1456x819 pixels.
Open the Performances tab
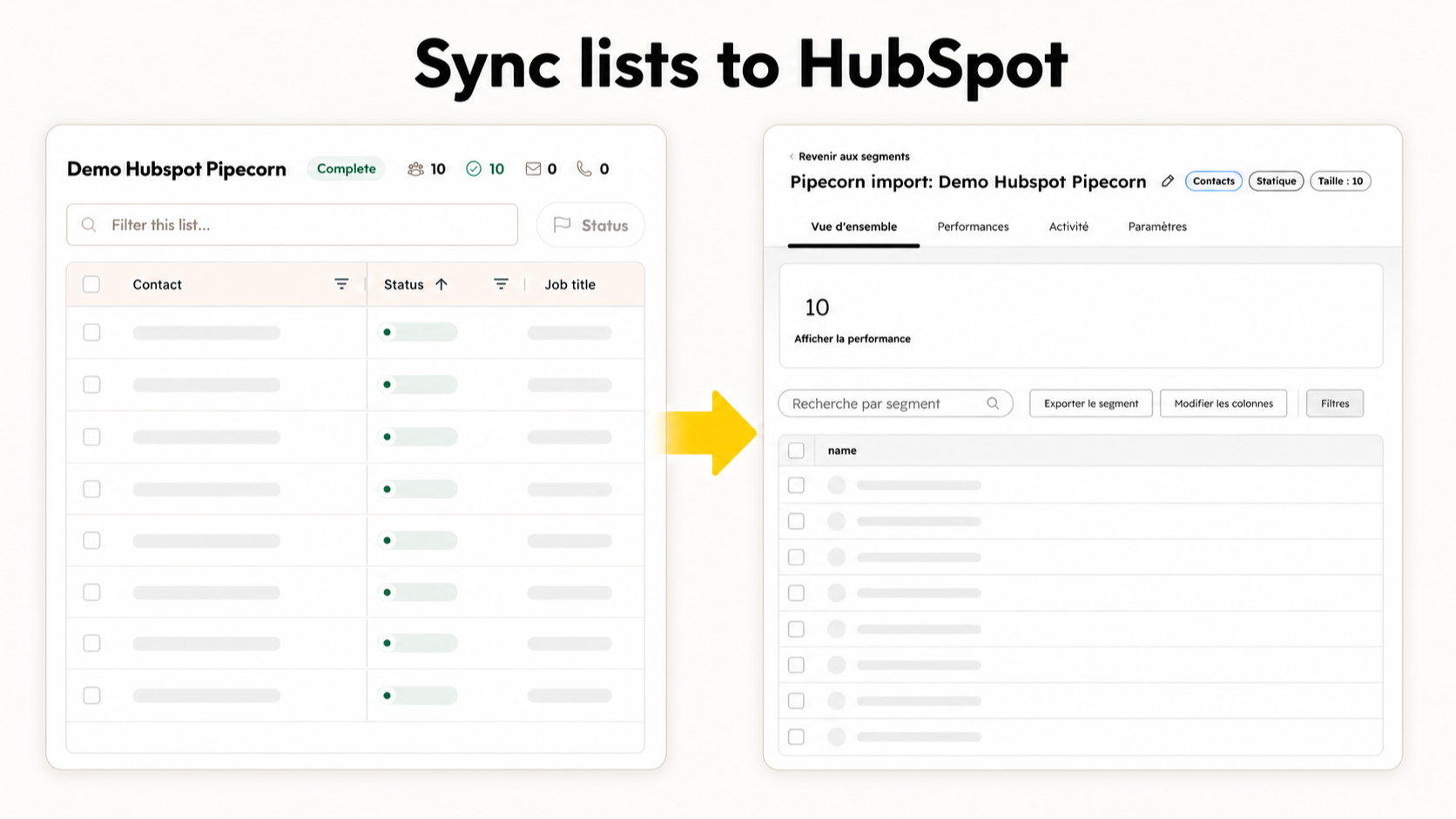coord(973,227)
